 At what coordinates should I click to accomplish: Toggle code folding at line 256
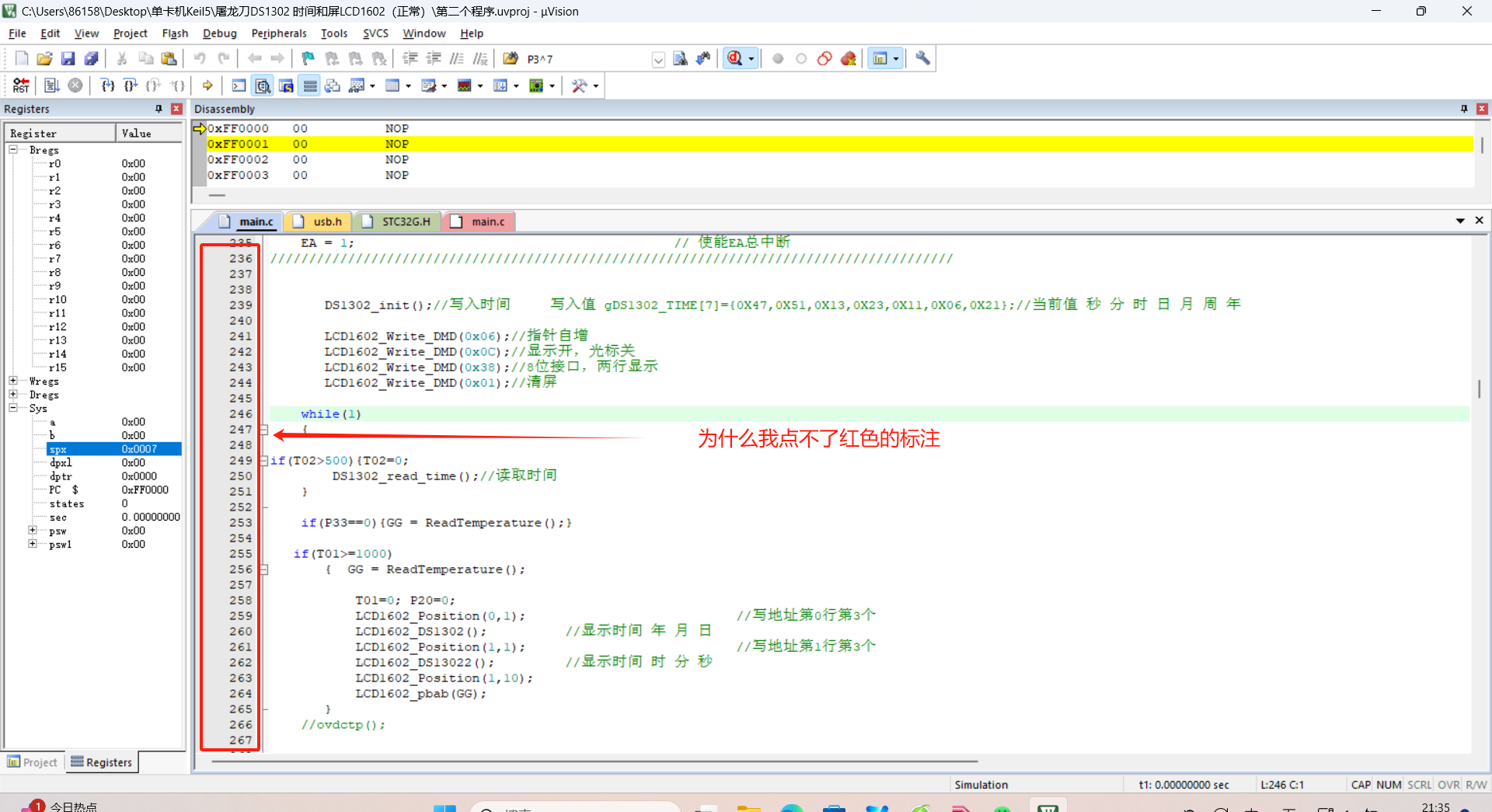pos(264,570)
